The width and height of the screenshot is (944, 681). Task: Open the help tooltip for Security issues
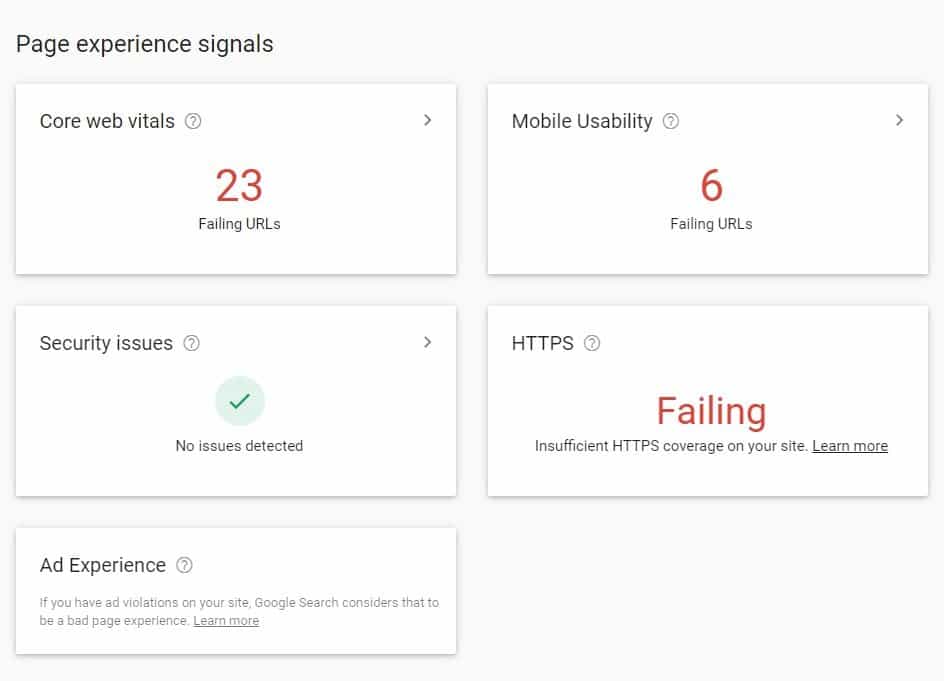point(191,343)
